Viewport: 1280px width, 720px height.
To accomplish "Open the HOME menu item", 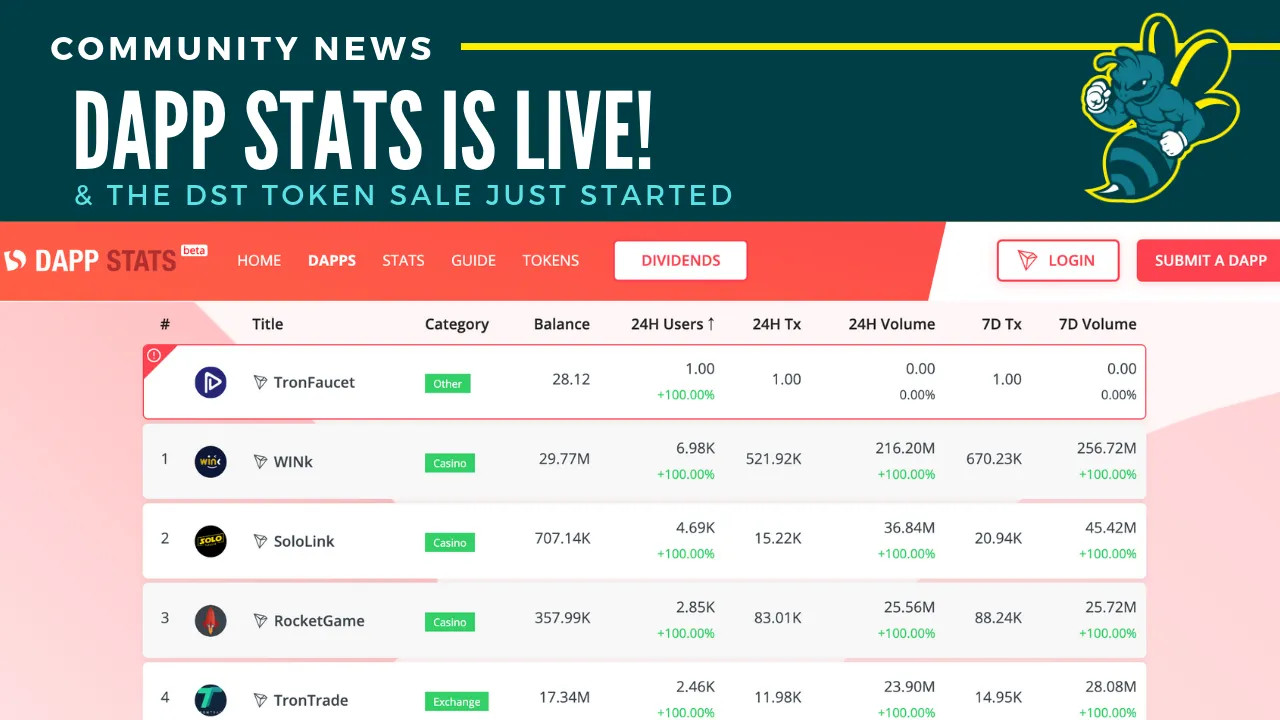I will (x=259, y=260).
